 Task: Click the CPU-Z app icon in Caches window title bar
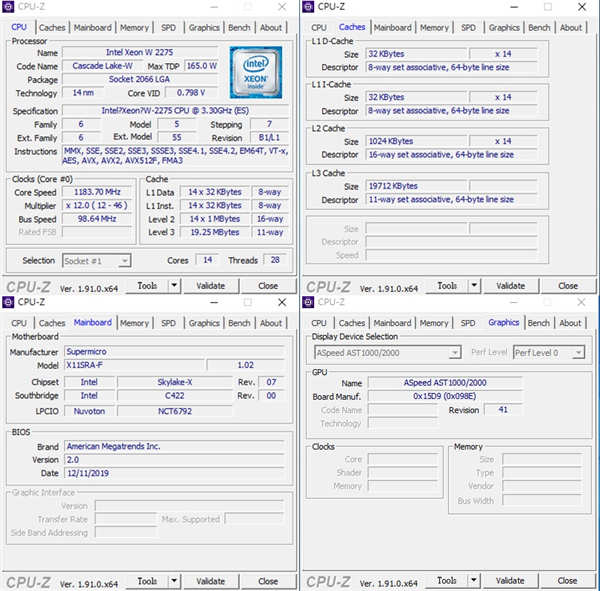point(308,7)
